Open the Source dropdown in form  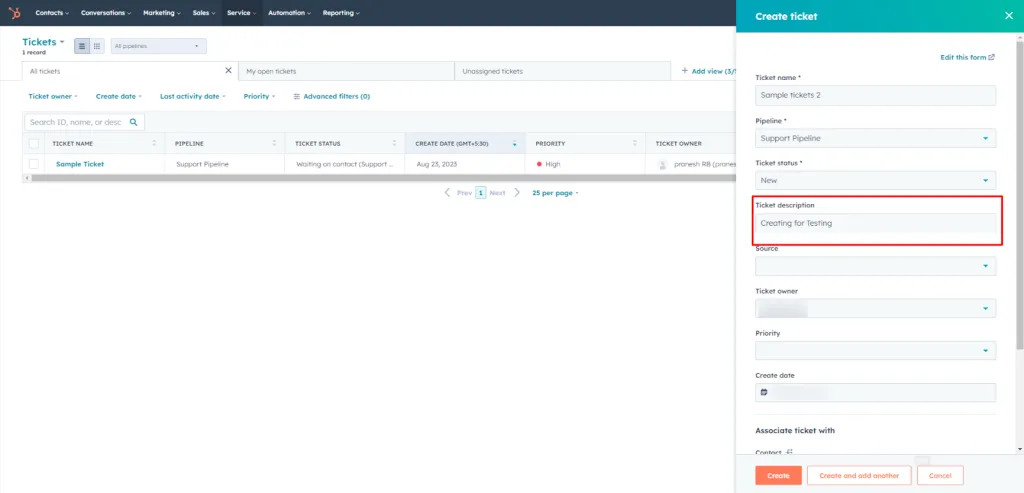(875, 266)
